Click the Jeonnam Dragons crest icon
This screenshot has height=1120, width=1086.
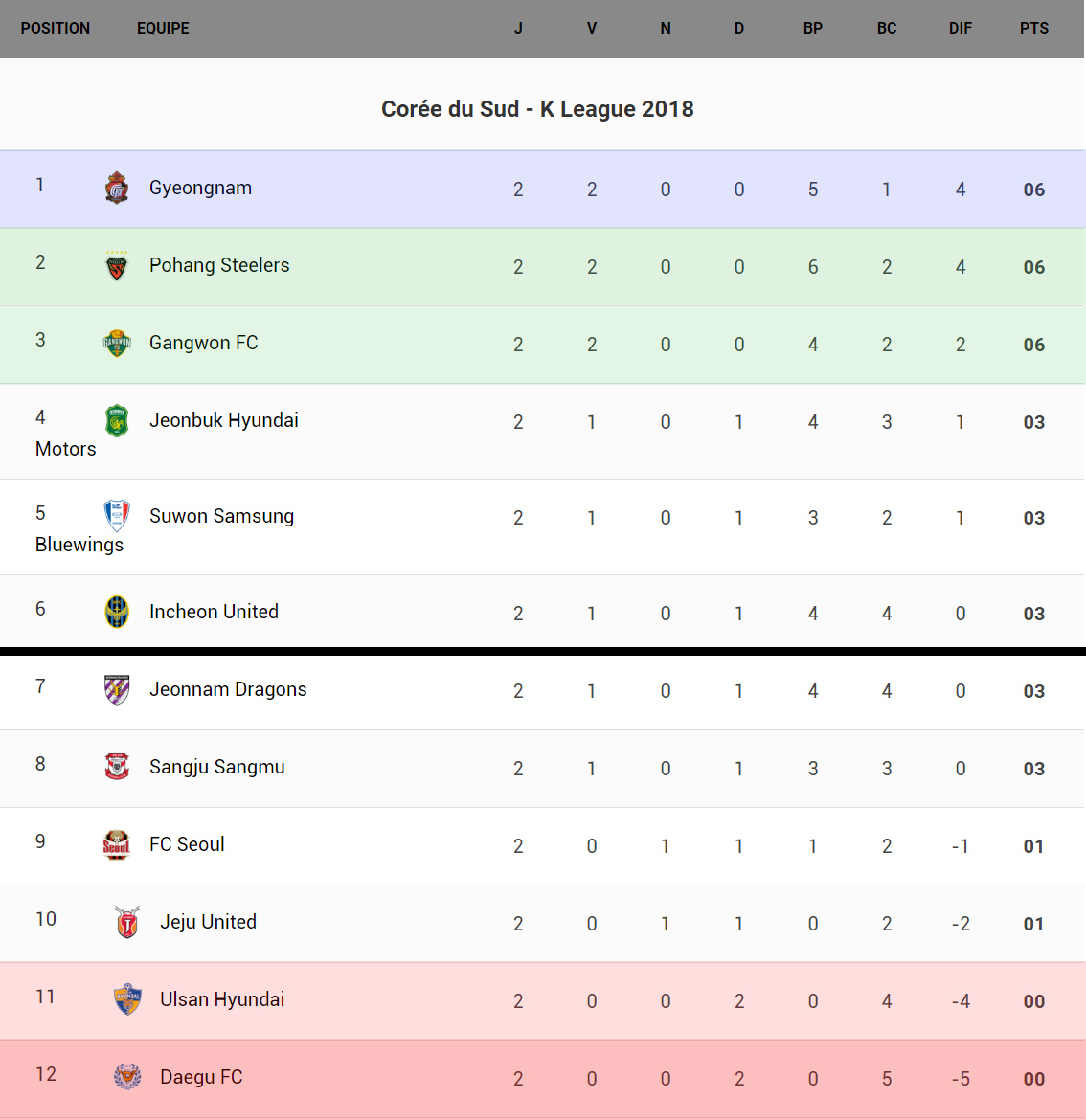coord(117,689)
